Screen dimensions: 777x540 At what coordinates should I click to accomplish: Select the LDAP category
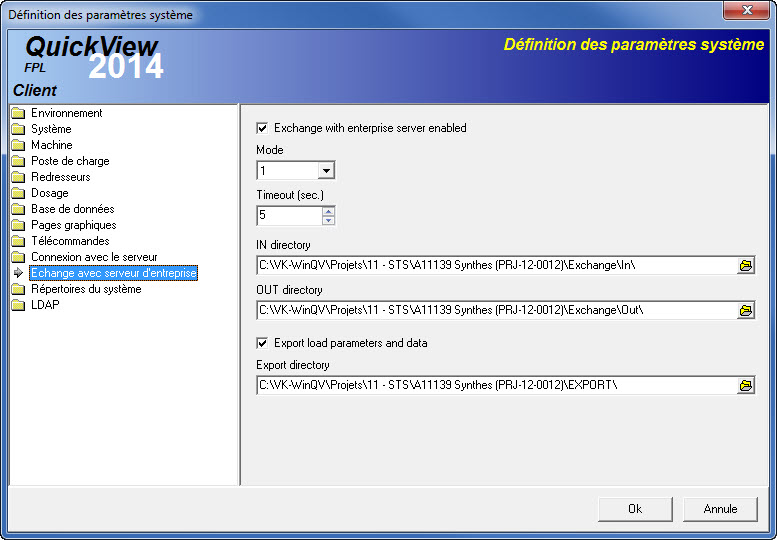(x=45, y=305)
